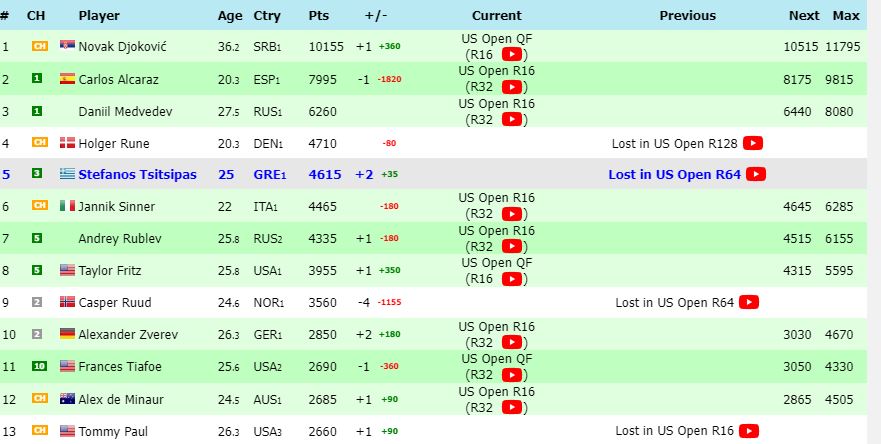Open the YouTube icon beside Holger Rune's US Open R128 loss
The width and height of the screenshot is (881, 444).
coord(753,143)
